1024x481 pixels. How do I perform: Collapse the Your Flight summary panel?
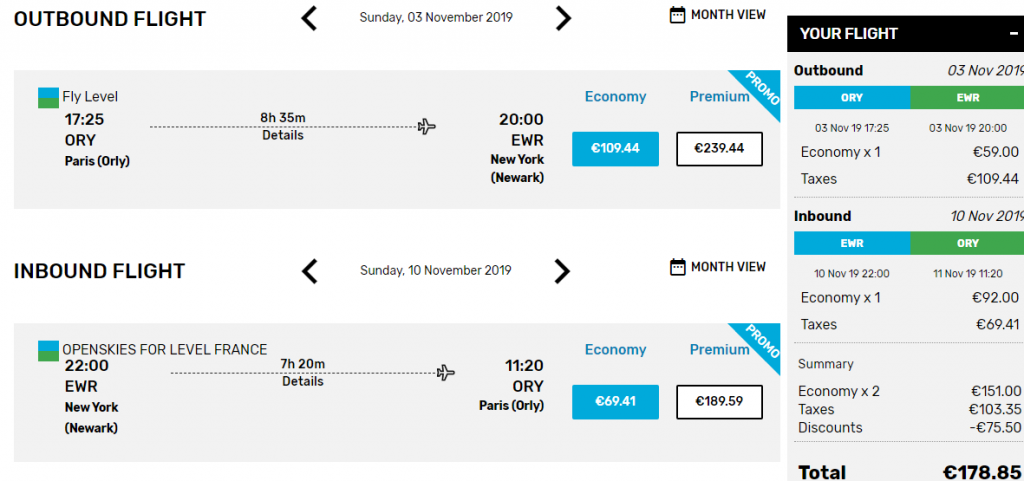click(x=1013, y=33)
